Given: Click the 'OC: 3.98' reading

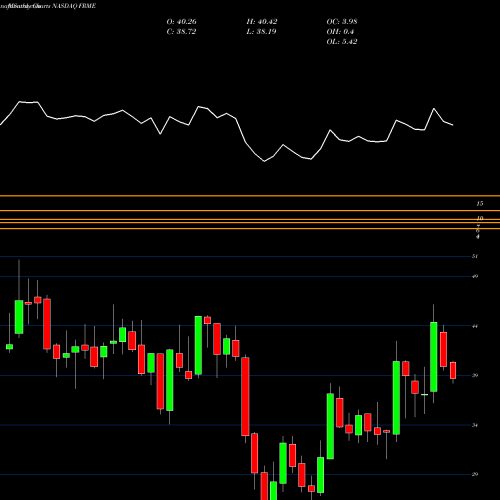Looking at the screenshot, I should tap(342, 22).
